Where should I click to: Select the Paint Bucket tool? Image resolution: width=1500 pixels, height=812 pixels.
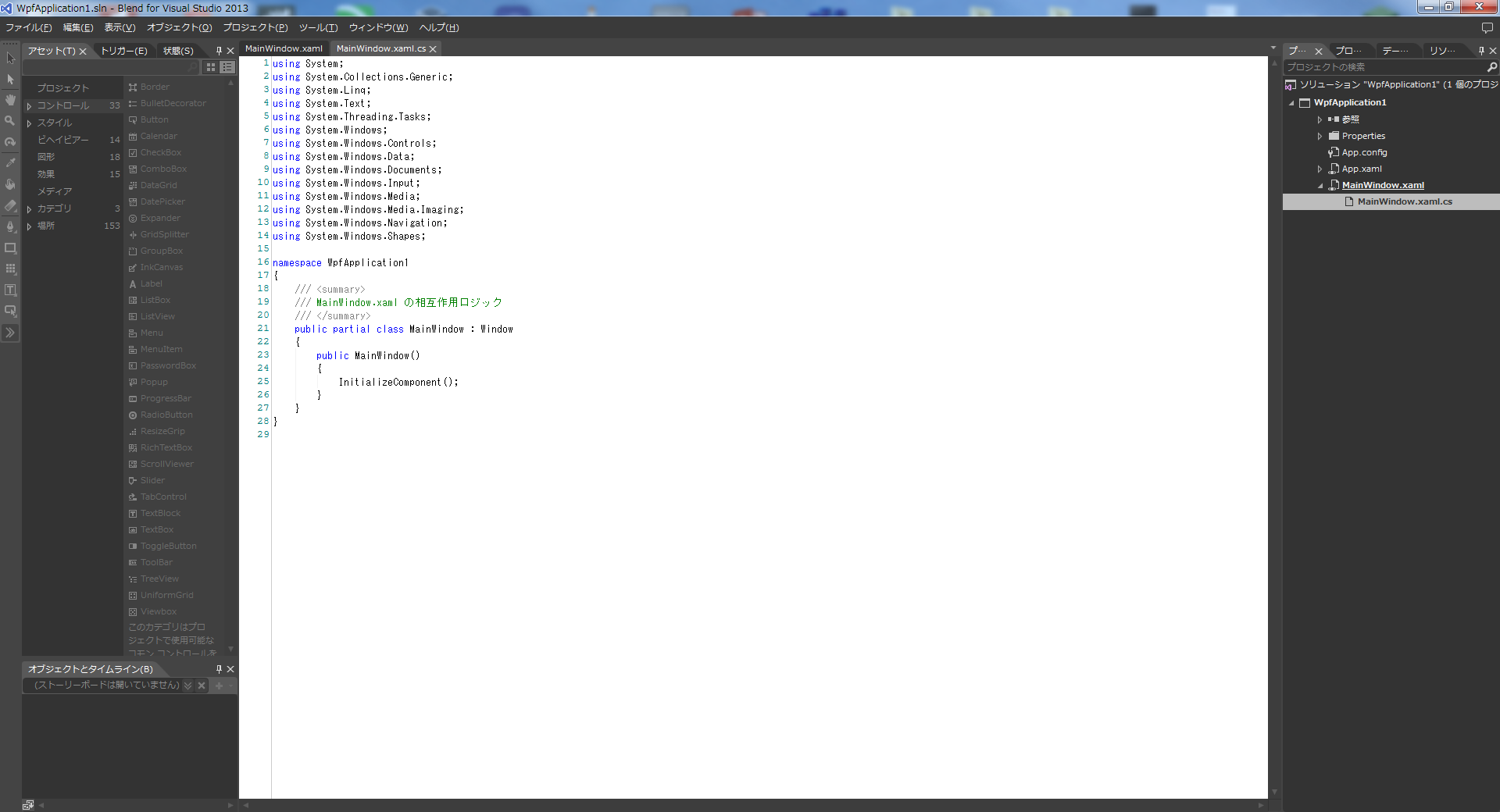point(10,184)
